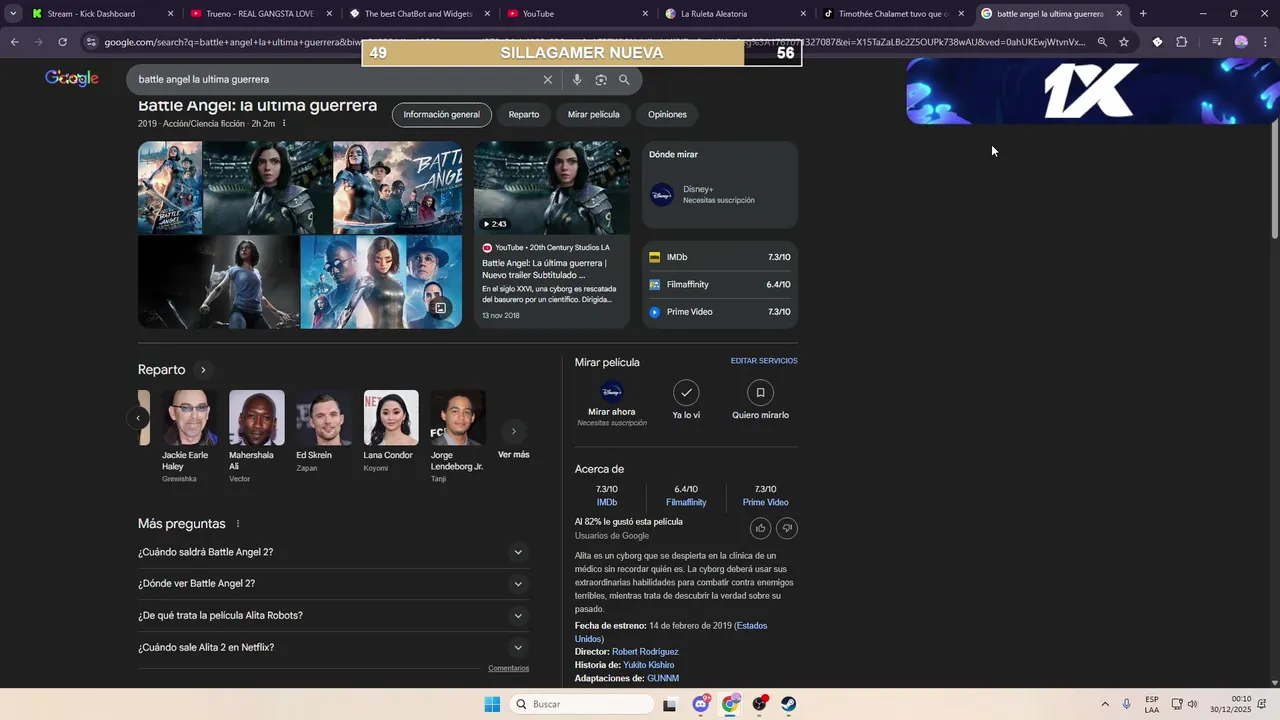Open Robert Rodríguez director link
The width and height of the screenshot is (1280, 720).
645,652
